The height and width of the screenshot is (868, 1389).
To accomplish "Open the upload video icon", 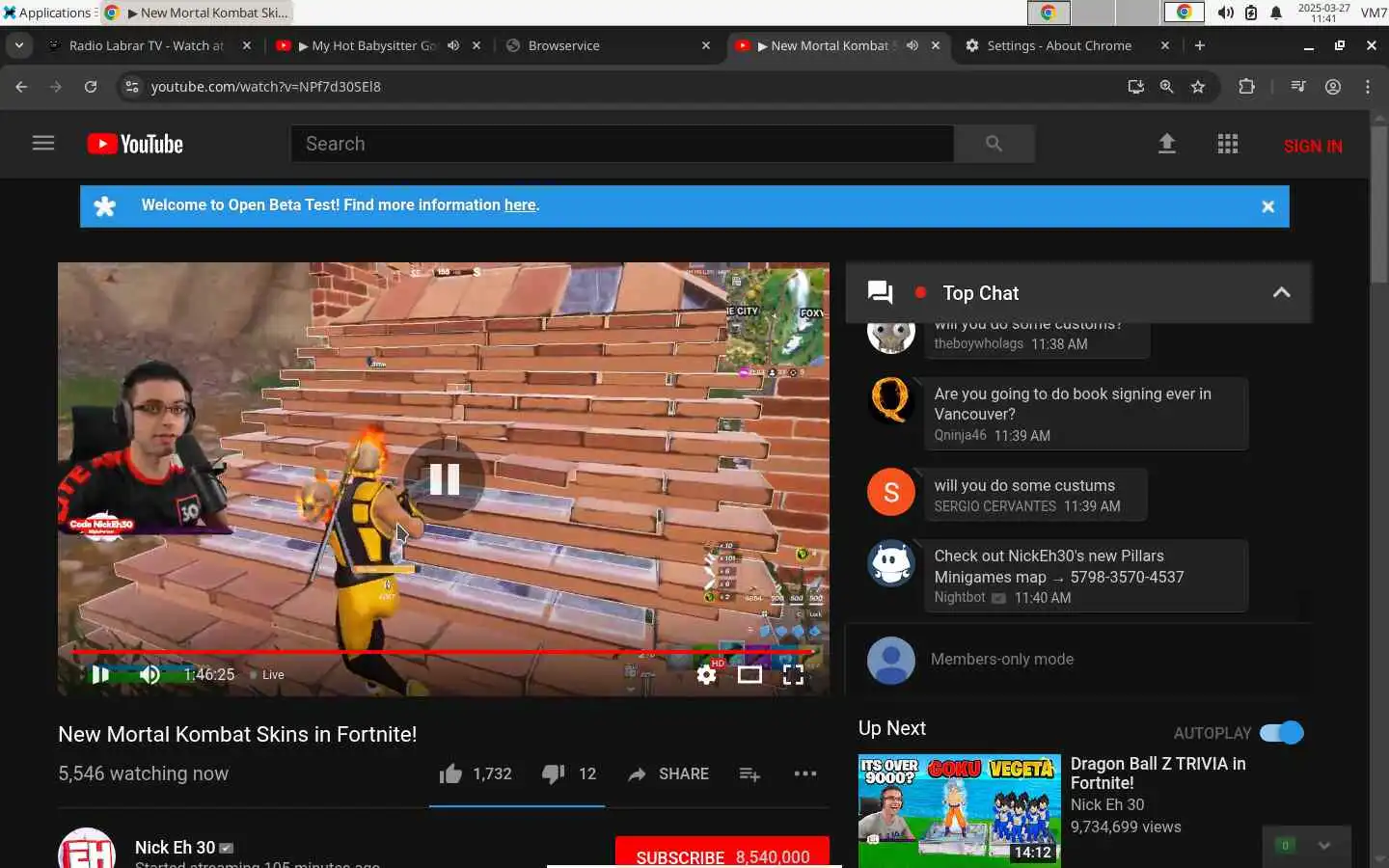I will click(x=1167, y=144).
